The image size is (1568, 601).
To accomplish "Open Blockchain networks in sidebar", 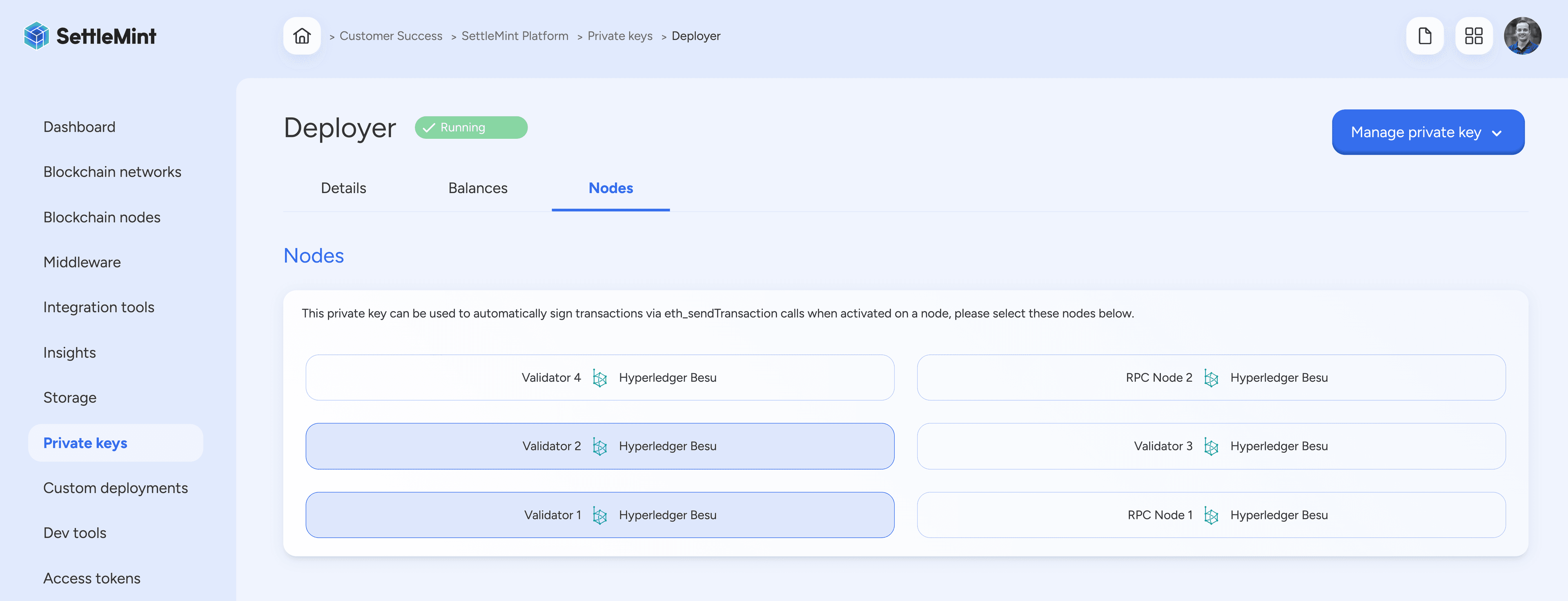I will pyautogui.click(x=112, y=172).
